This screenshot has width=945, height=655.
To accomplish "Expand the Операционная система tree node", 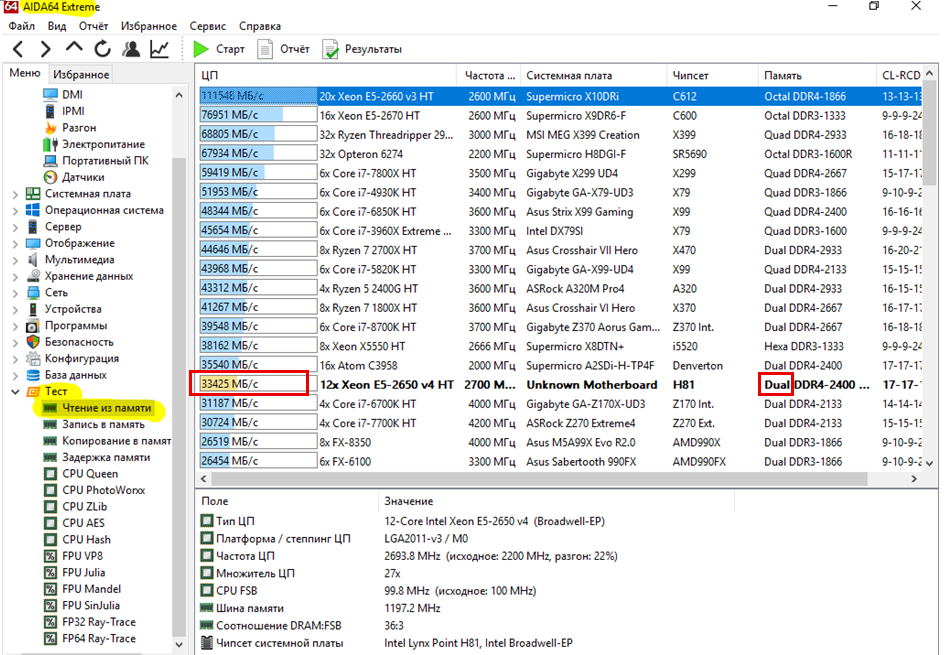I will 15,210.
